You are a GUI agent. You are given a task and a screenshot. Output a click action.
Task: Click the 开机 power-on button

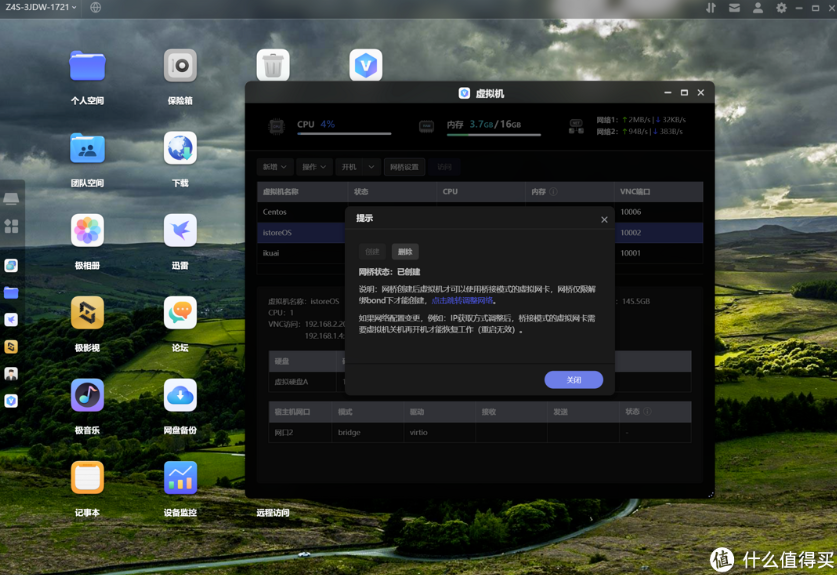tap(349, 167)
